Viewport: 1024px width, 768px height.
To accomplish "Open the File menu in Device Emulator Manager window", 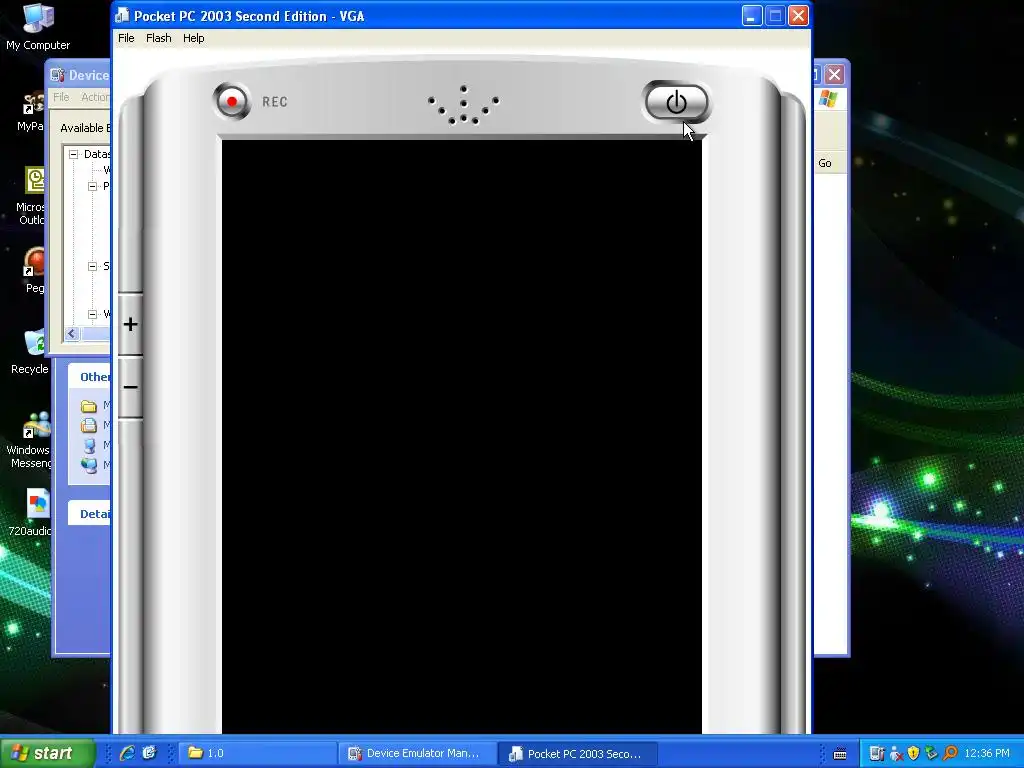I will point(61,97).
